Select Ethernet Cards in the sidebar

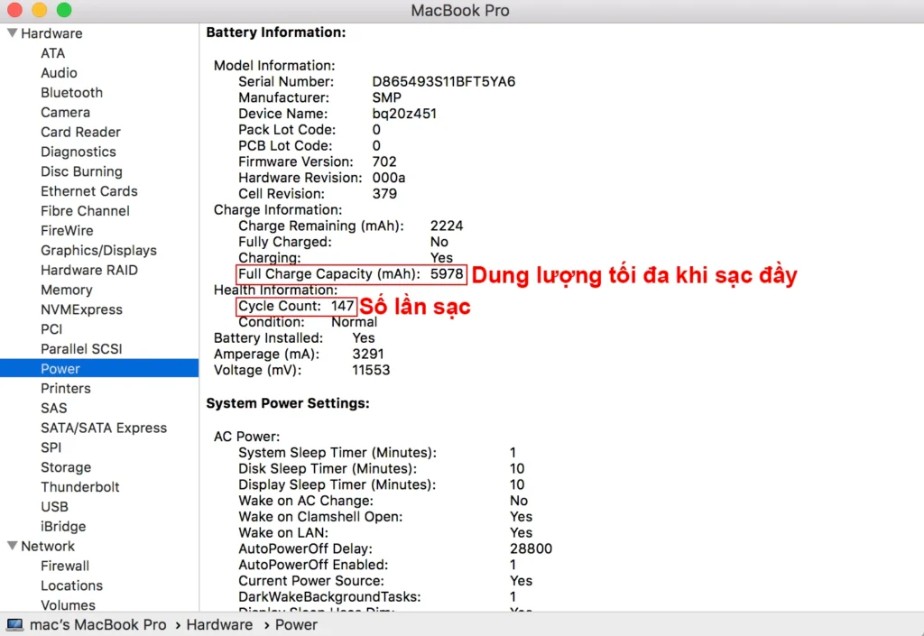[x=89, y=191]
